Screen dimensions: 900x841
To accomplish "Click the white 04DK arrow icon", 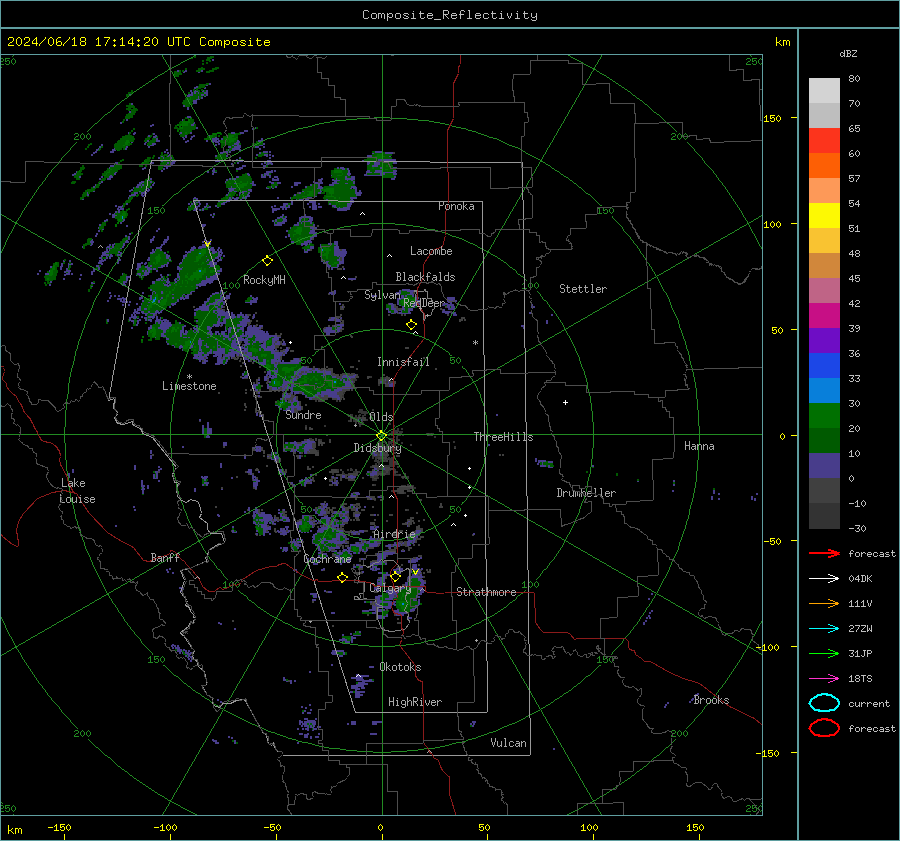I will [824, 579].
